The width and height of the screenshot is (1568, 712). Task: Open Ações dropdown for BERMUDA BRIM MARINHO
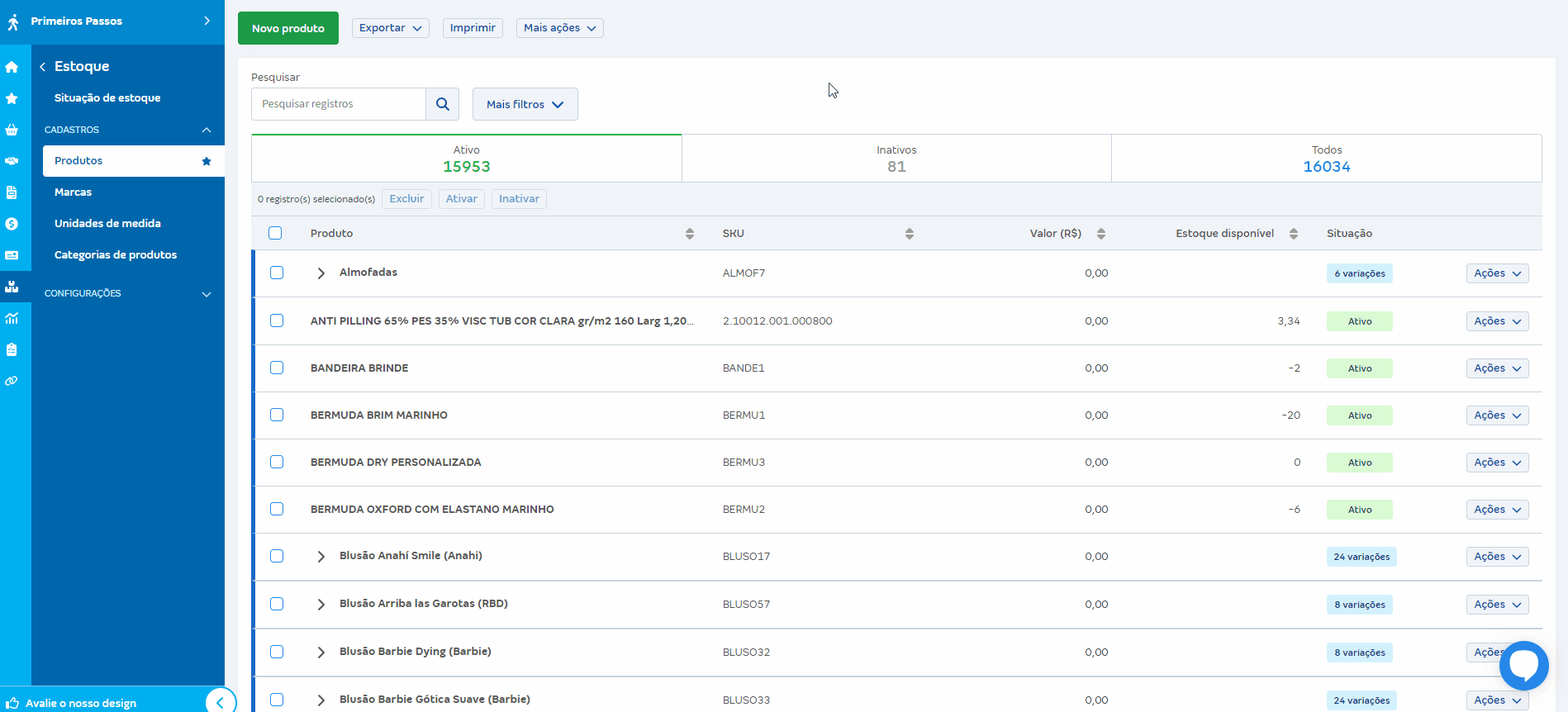(x=1498, y=415)
